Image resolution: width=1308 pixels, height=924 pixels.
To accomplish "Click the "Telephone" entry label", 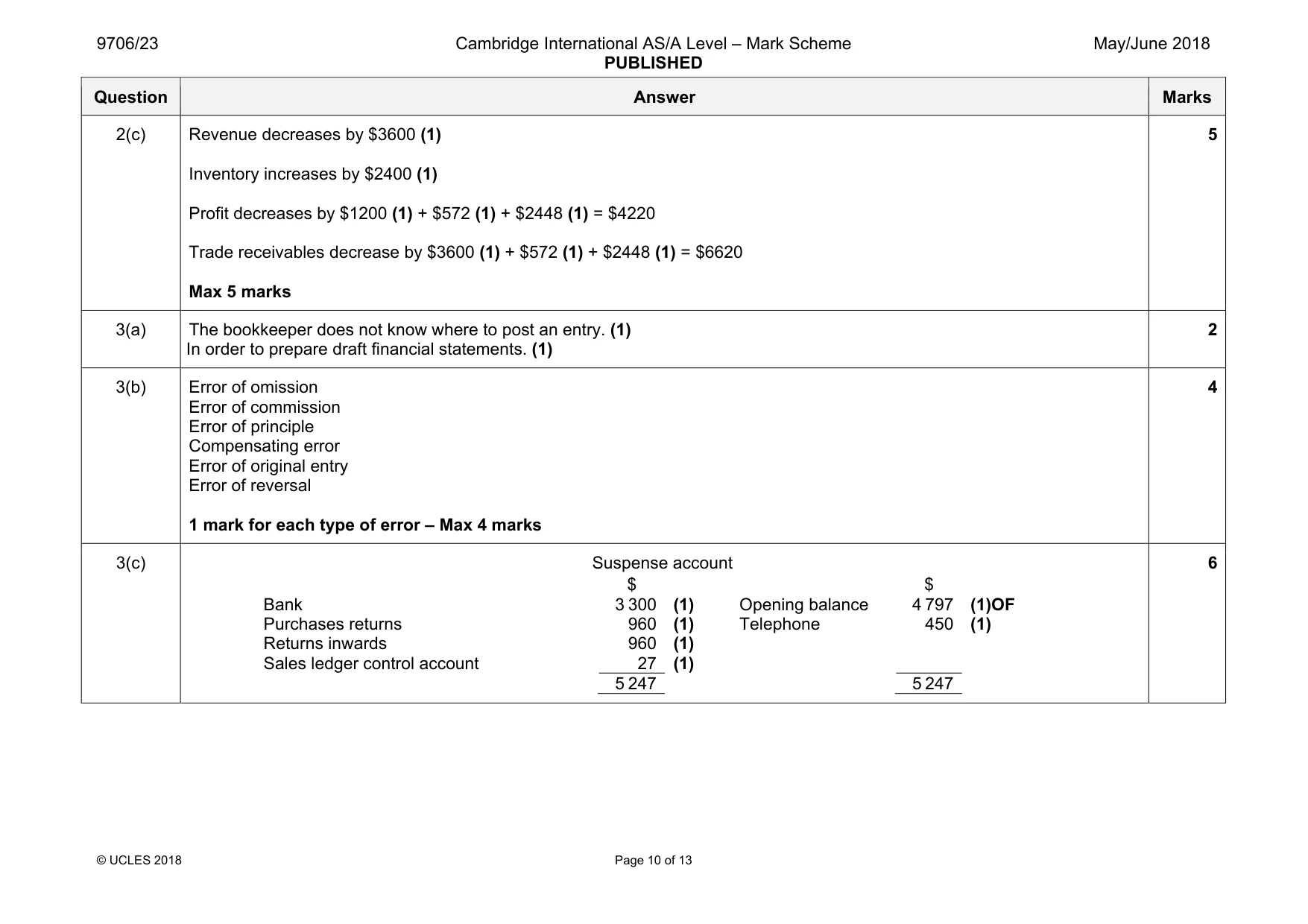I will pyautogui.click(x=780, y=624).
